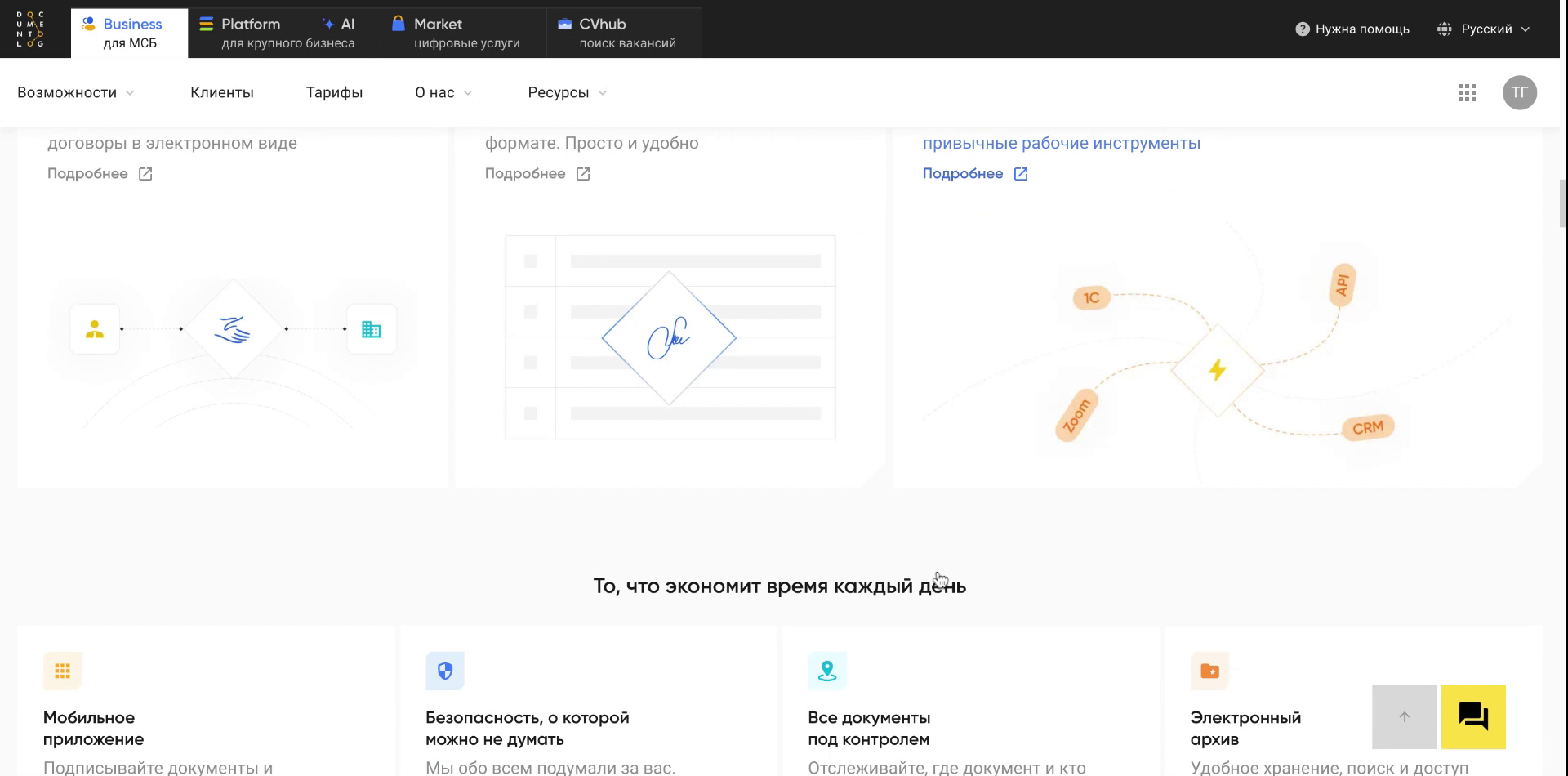Open Тарифы in navigation menu
Screen dimensions: 1568x776
pyautogui.click(x=334, y=92)
